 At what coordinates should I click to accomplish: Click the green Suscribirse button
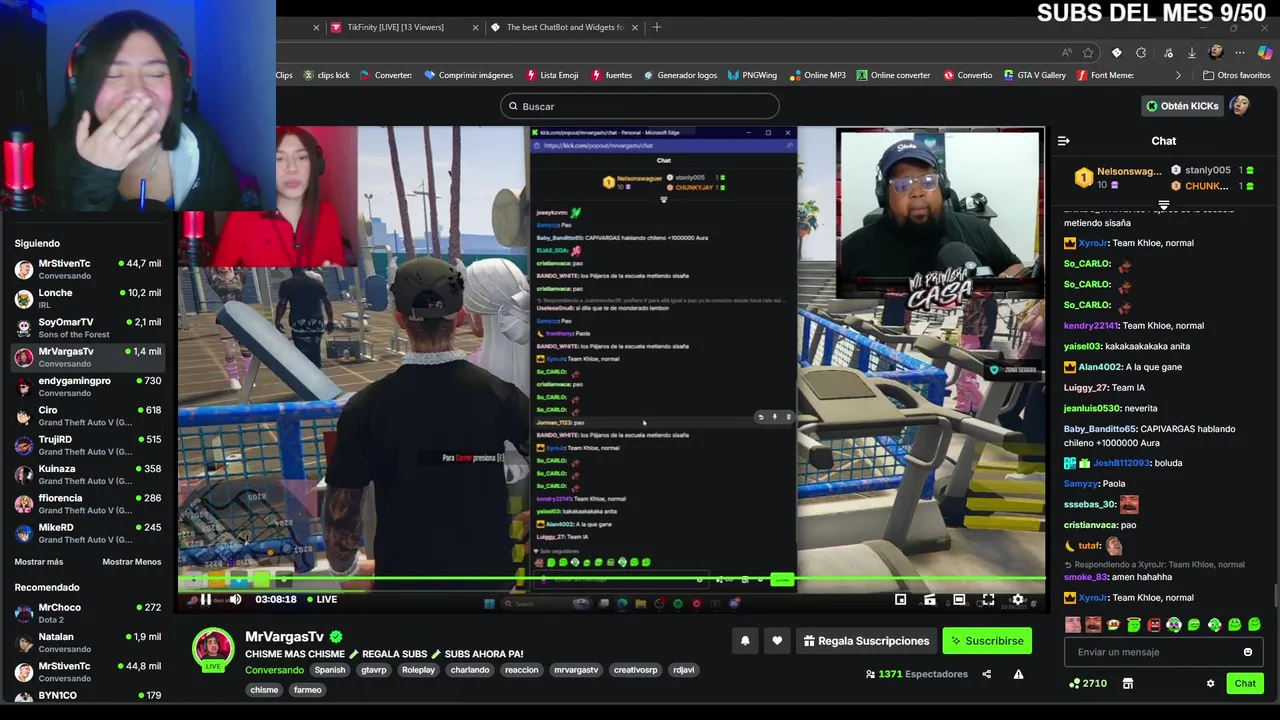click(987, 641)
